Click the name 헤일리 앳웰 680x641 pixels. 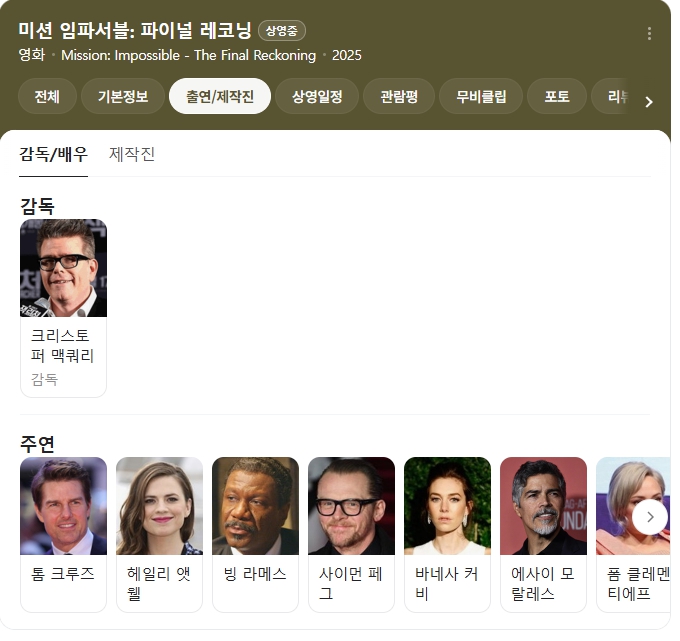point(159,584)
